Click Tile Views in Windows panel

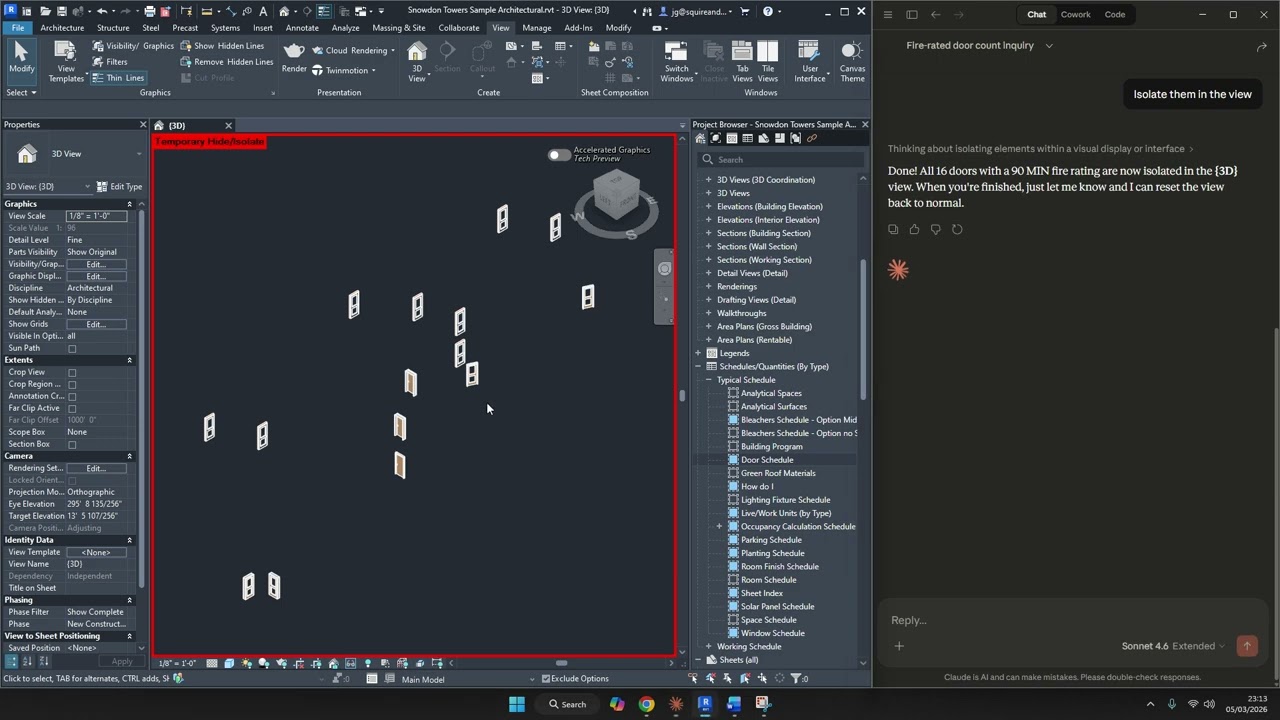point(768,62)
